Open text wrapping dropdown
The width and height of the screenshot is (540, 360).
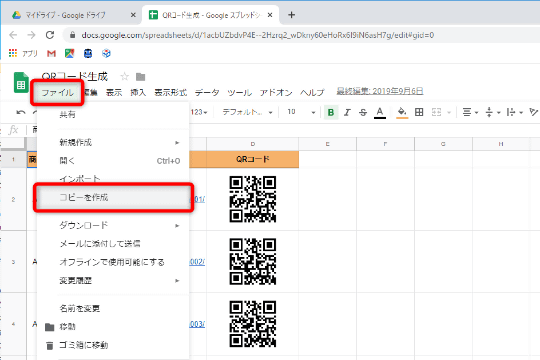(x=515, y=112)
